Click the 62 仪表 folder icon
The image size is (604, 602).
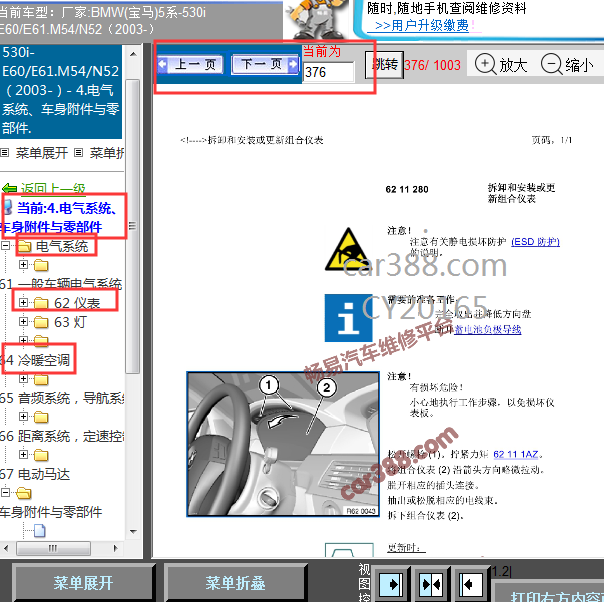click(41, 303)
